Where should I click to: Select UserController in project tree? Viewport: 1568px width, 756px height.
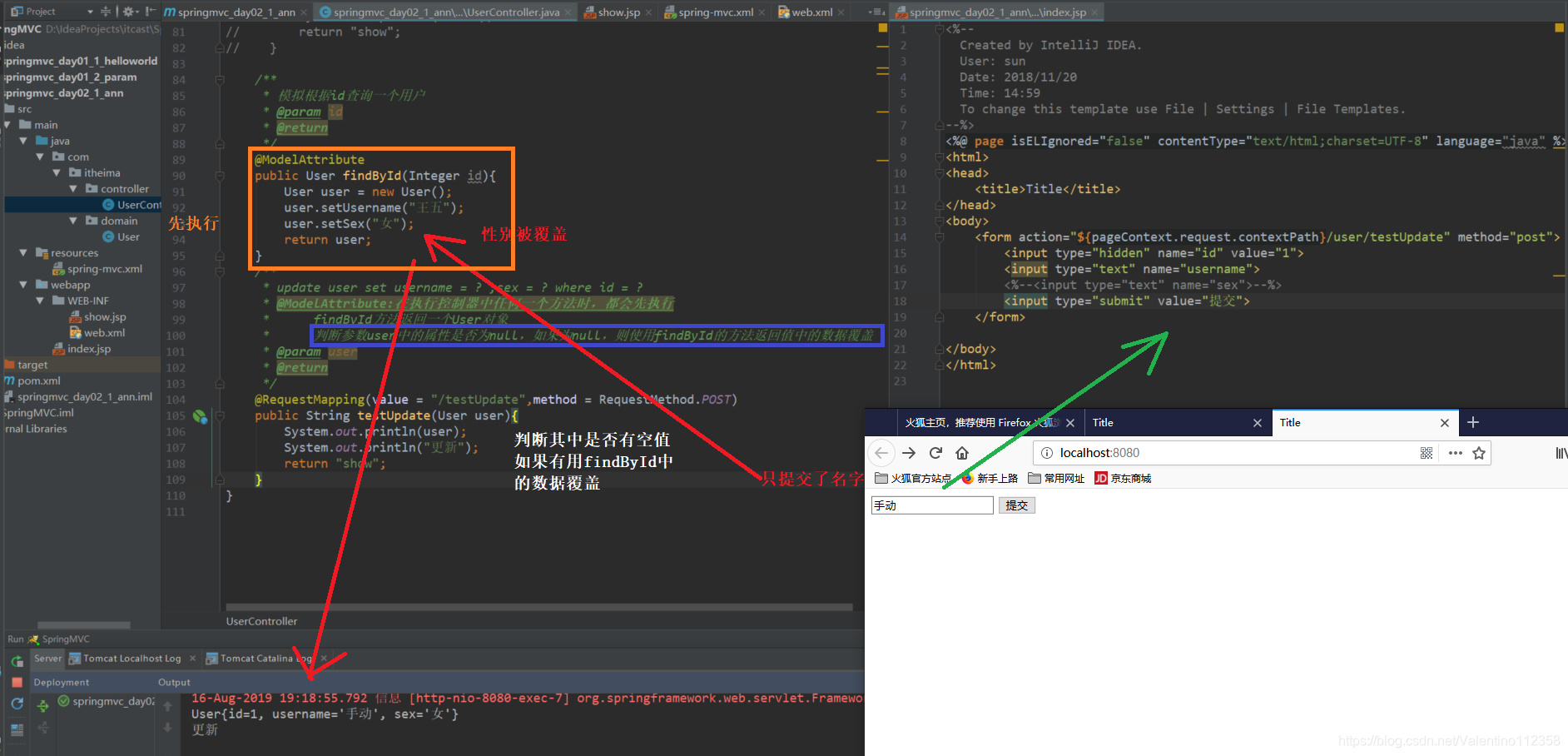tap(131, 205)
